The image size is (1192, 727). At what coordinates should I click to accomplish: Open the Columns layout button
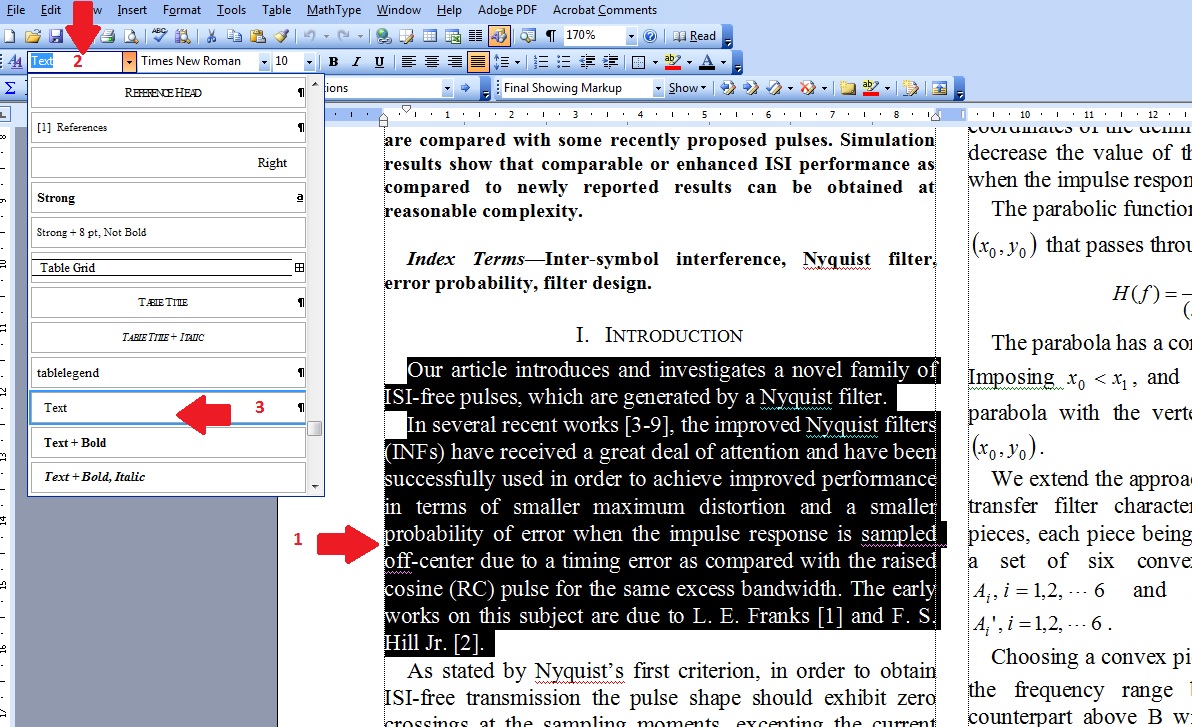(x=476, y=36)
